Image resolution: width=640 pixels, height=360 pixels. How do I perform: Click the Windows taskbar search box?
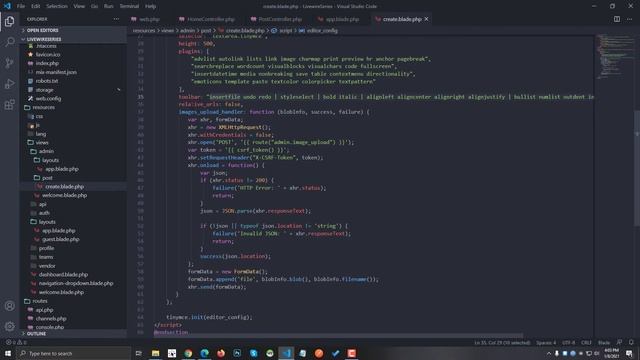[74, 353]
